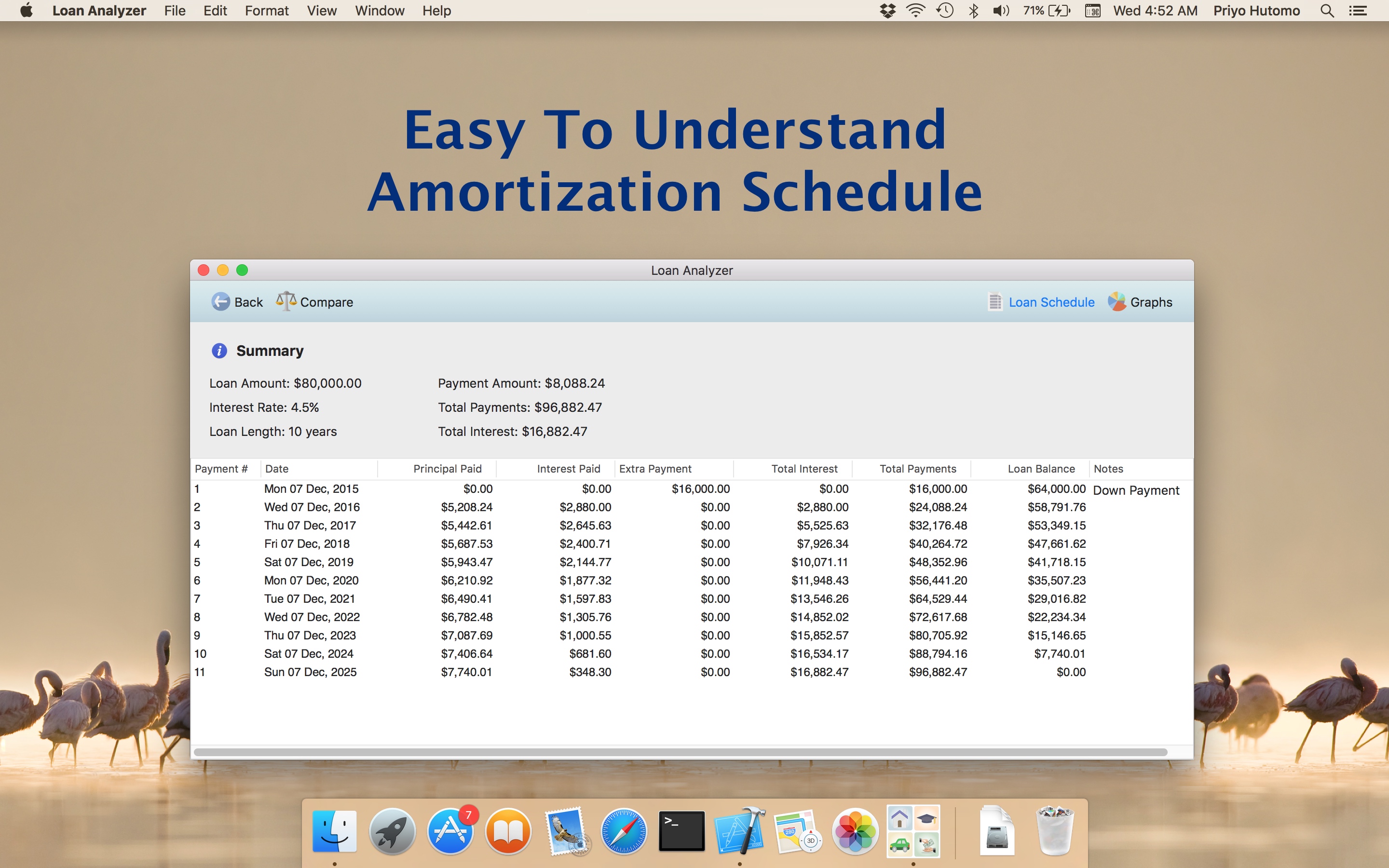Sort by Loan Balance column header
1389x868 pixels.
1041,468
